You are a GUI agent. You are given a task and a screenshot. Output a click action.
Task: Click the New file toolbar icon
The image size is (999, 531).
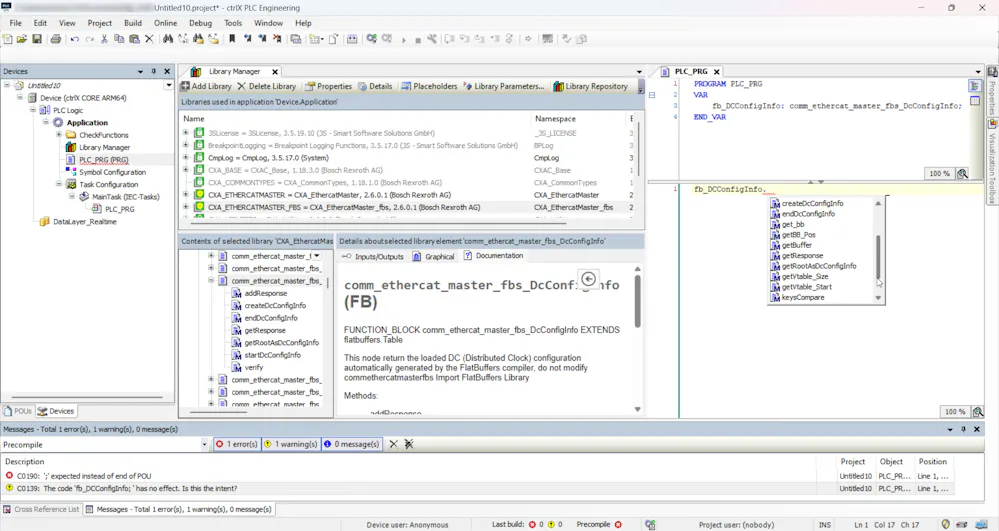coord(8,39)
